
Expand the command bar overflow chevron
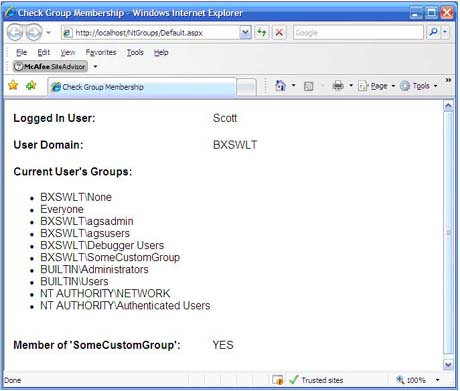tap(448, 80)
